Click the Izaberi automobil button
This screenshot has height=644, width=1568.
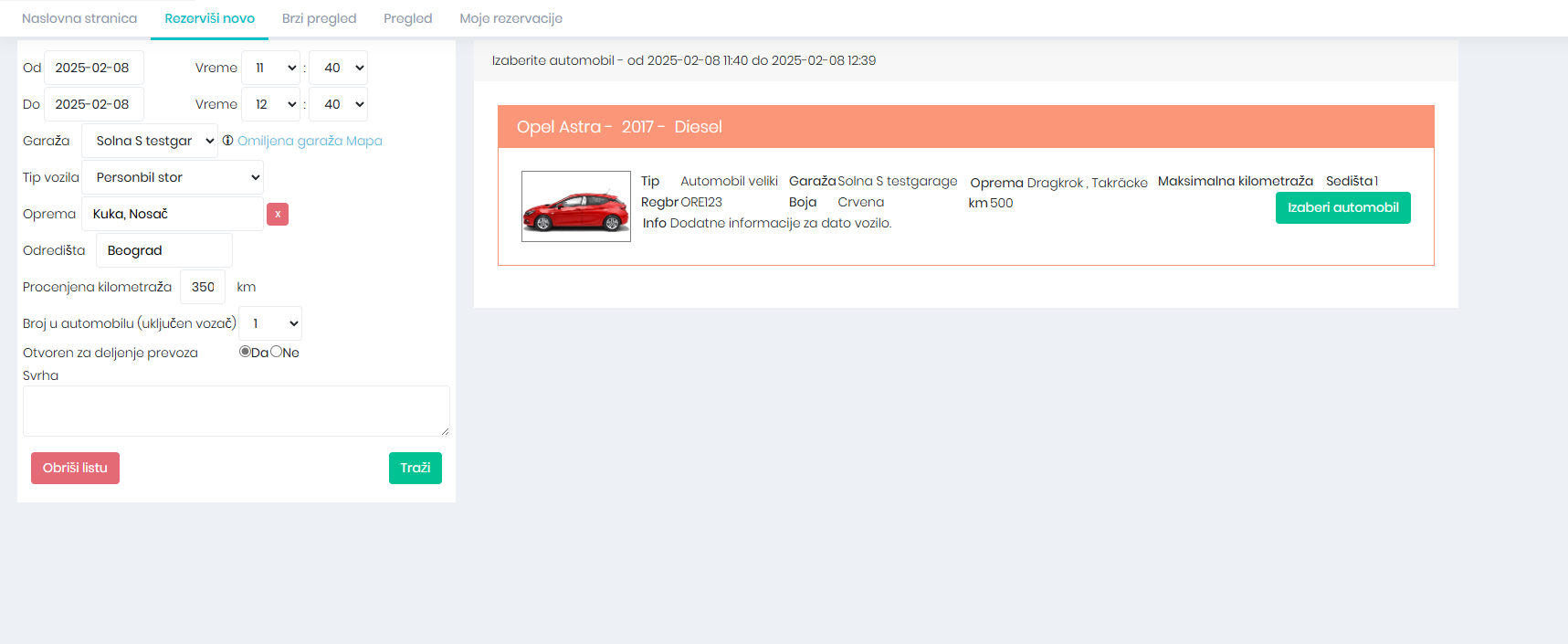click(x=1342, y=207)
